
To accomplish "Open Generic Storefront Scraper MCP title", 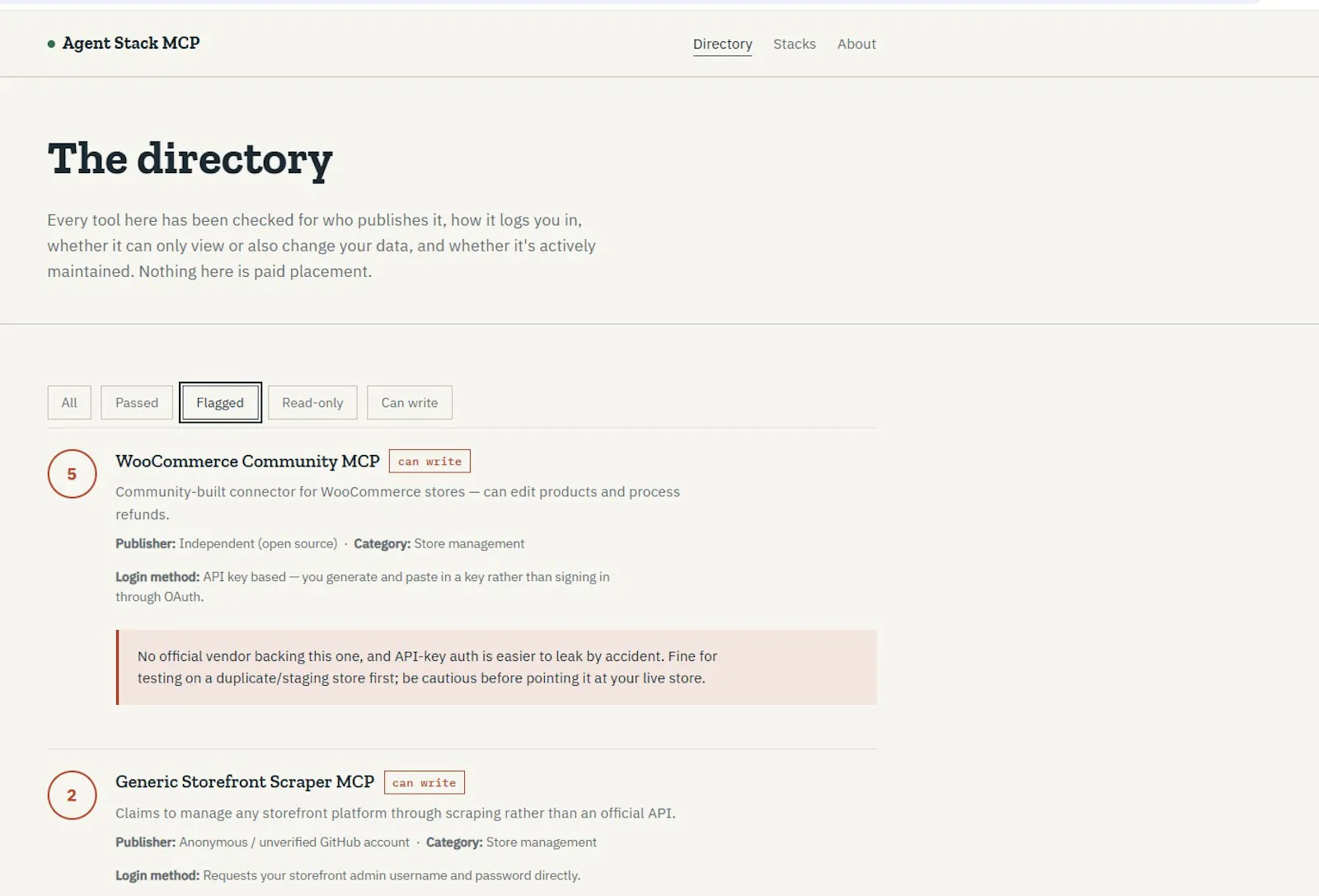I will pos(245,781).
